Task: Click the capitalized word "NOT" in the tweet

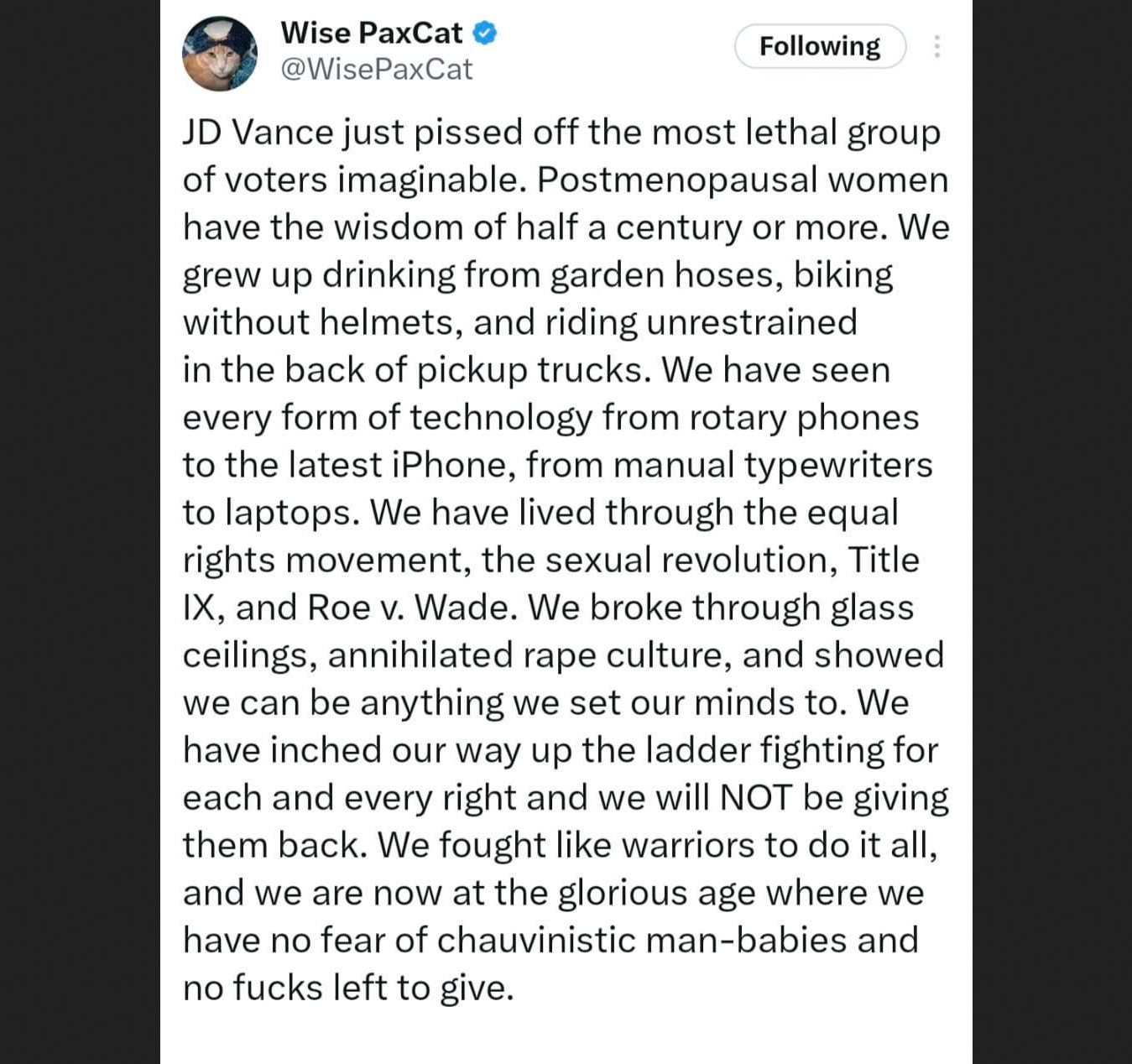Action: coord(756,797)
